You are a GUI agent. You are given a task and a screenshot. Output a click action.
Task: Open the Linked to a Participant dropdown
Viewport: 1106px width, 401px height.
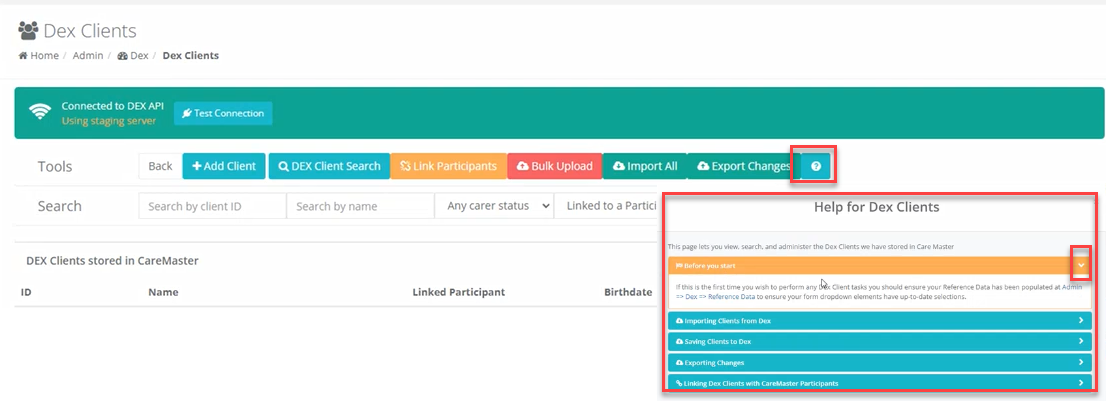[x=607, y=206]
